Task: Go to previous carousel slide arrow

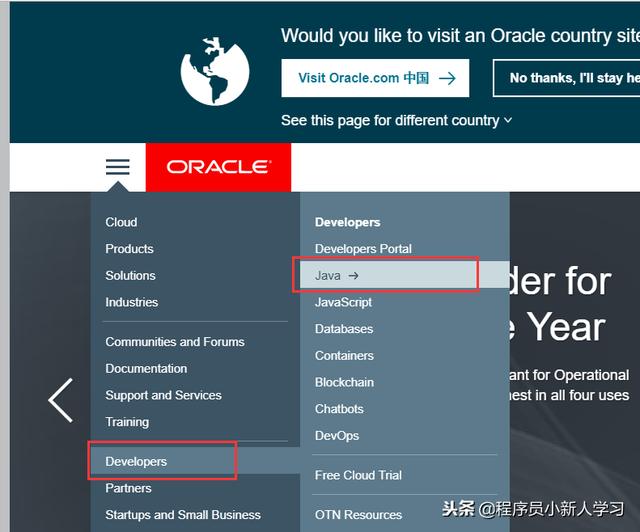Action: point(61,400)
